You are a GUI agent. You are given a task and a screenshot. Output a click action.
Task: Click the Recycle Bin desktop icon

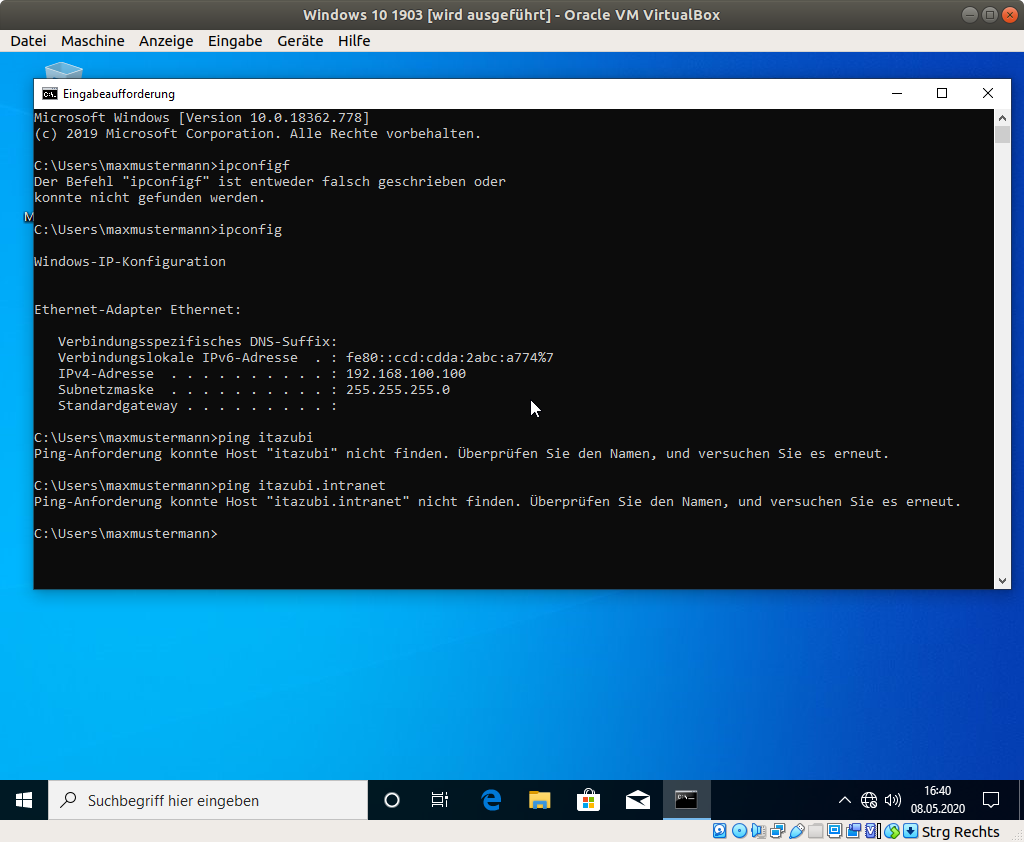[x=64, y=70]
